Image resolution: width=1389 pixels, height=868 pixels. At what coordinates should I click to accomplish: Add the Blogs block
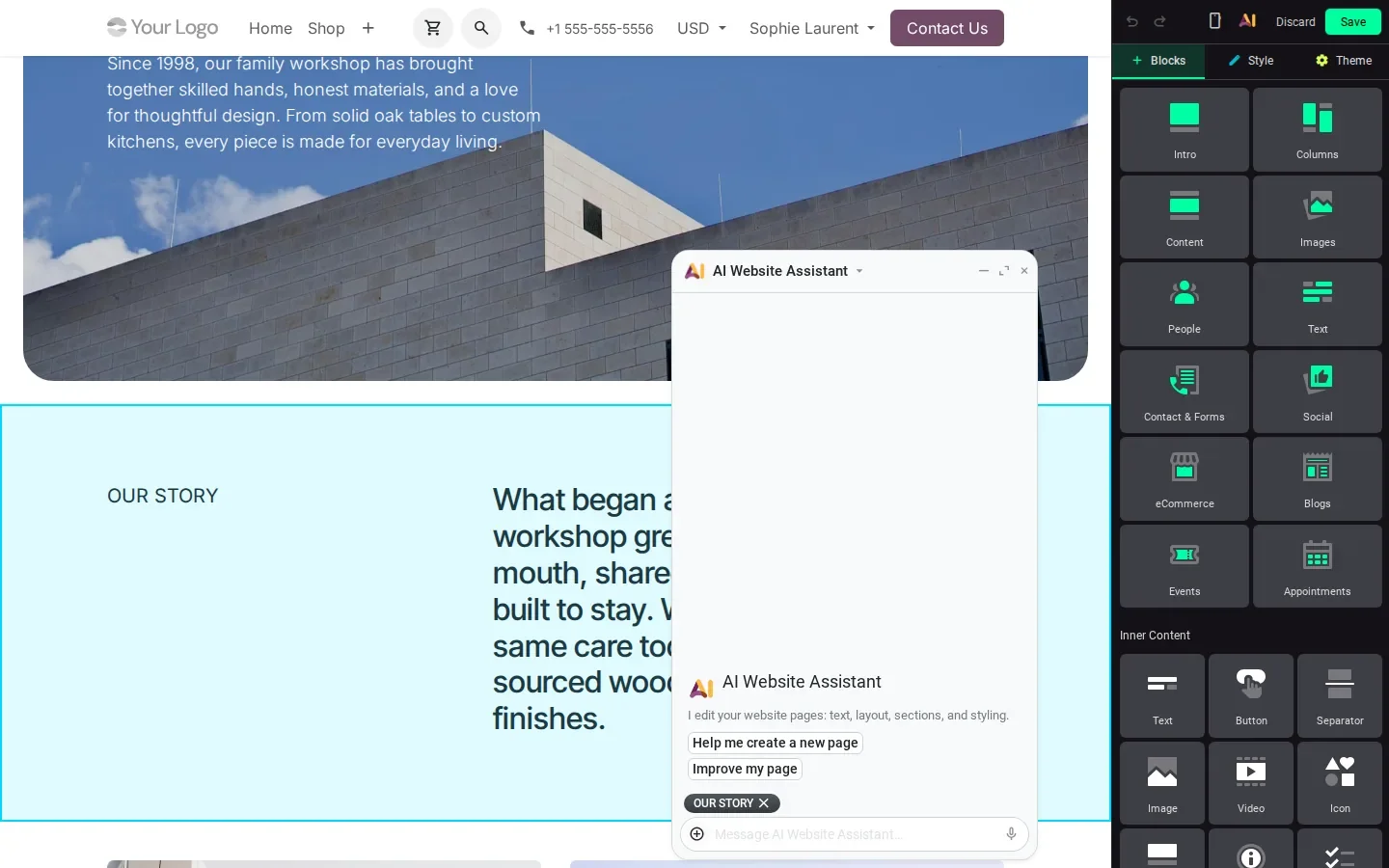coord(1318,478)
